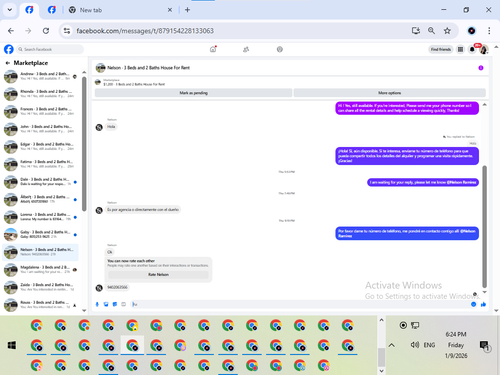The image size is (500, 375).
Task: Click conversation list scroll-down arrow
Action: coord(84,310)
